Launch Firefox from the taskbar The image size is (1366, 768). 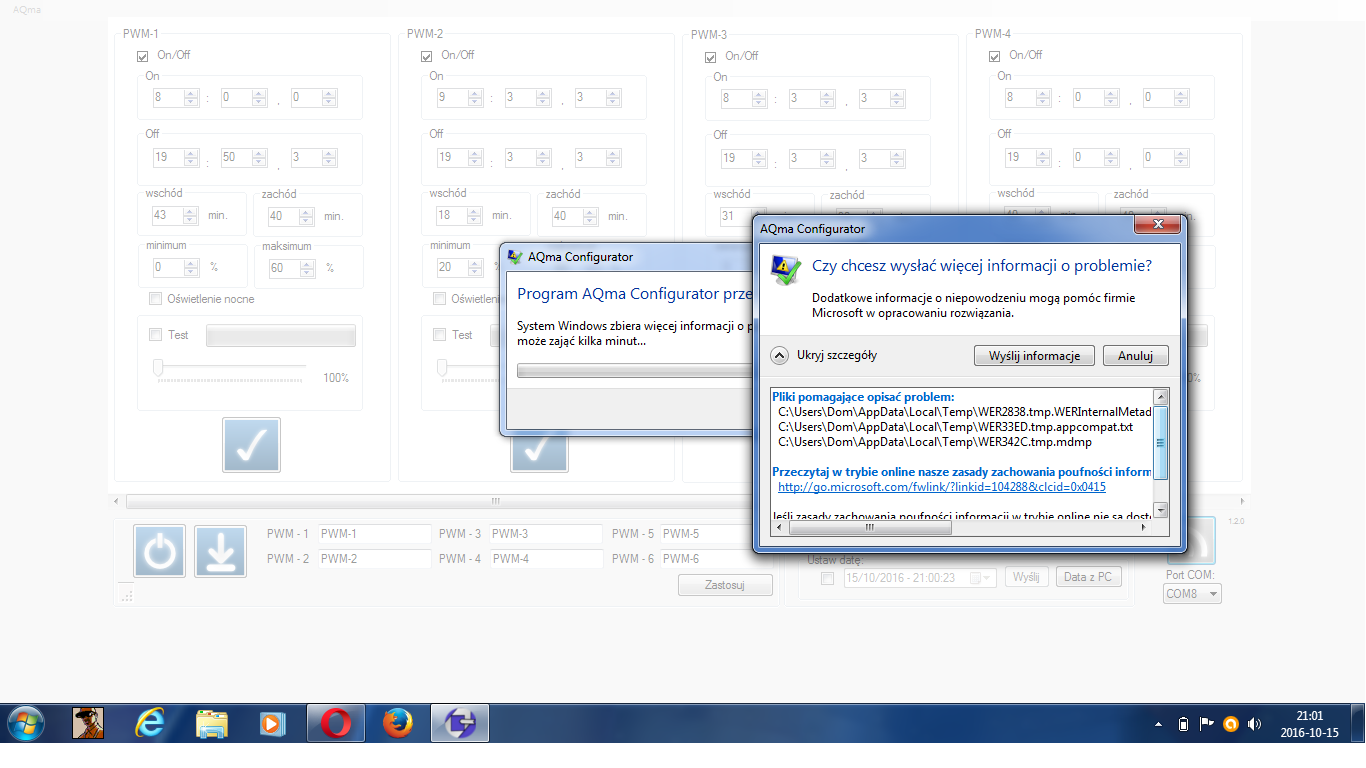(397, 722)
